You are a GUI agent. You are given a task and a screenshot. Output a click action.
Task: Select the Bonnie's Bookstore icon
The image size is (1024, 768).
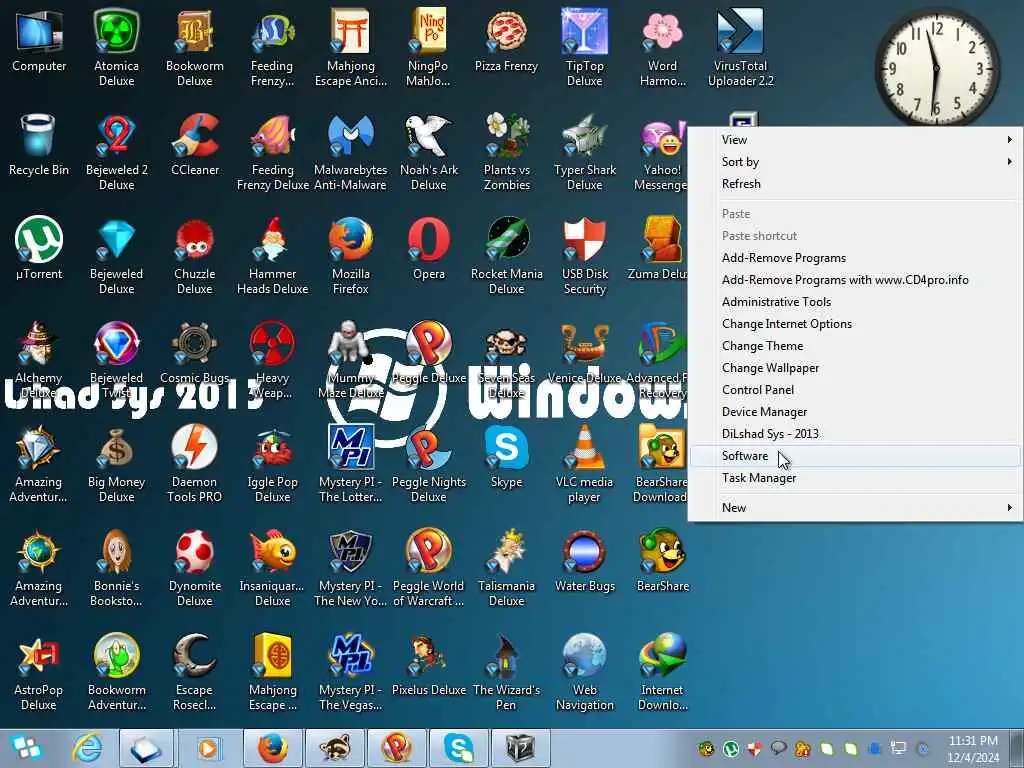pyautogui.click(x=116, y=568)
